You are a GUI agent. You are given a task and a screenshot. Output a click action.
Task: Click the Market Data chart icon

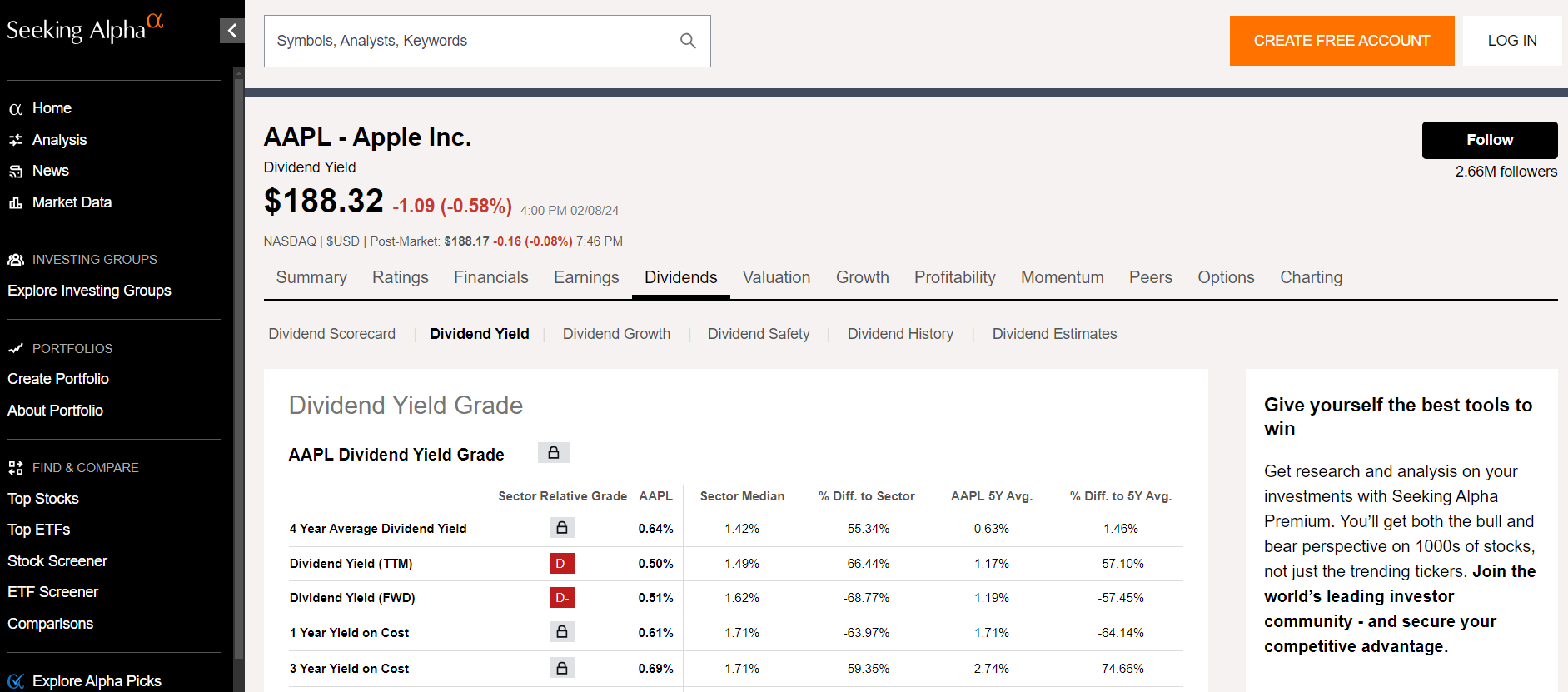click(x=16, y=202)
